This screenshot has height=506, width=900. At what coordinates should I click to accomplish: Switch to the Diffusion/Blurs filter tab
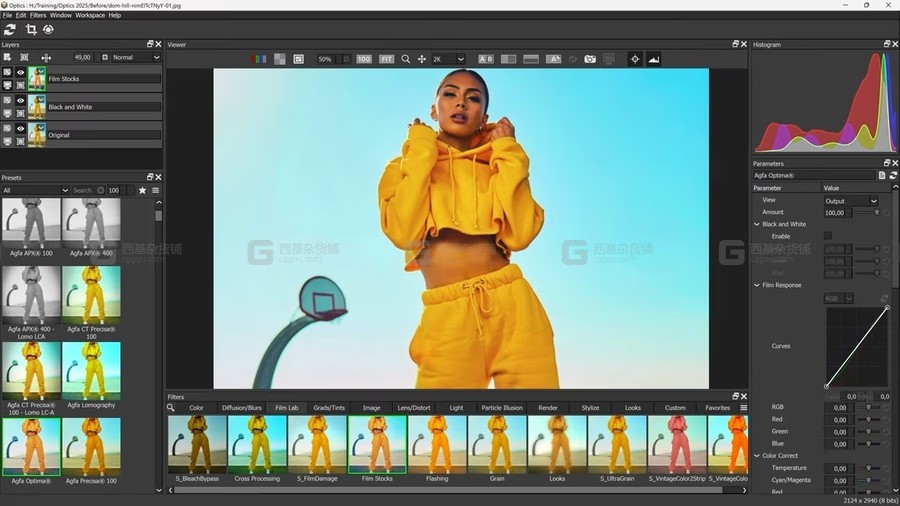(x=242, y=408)
